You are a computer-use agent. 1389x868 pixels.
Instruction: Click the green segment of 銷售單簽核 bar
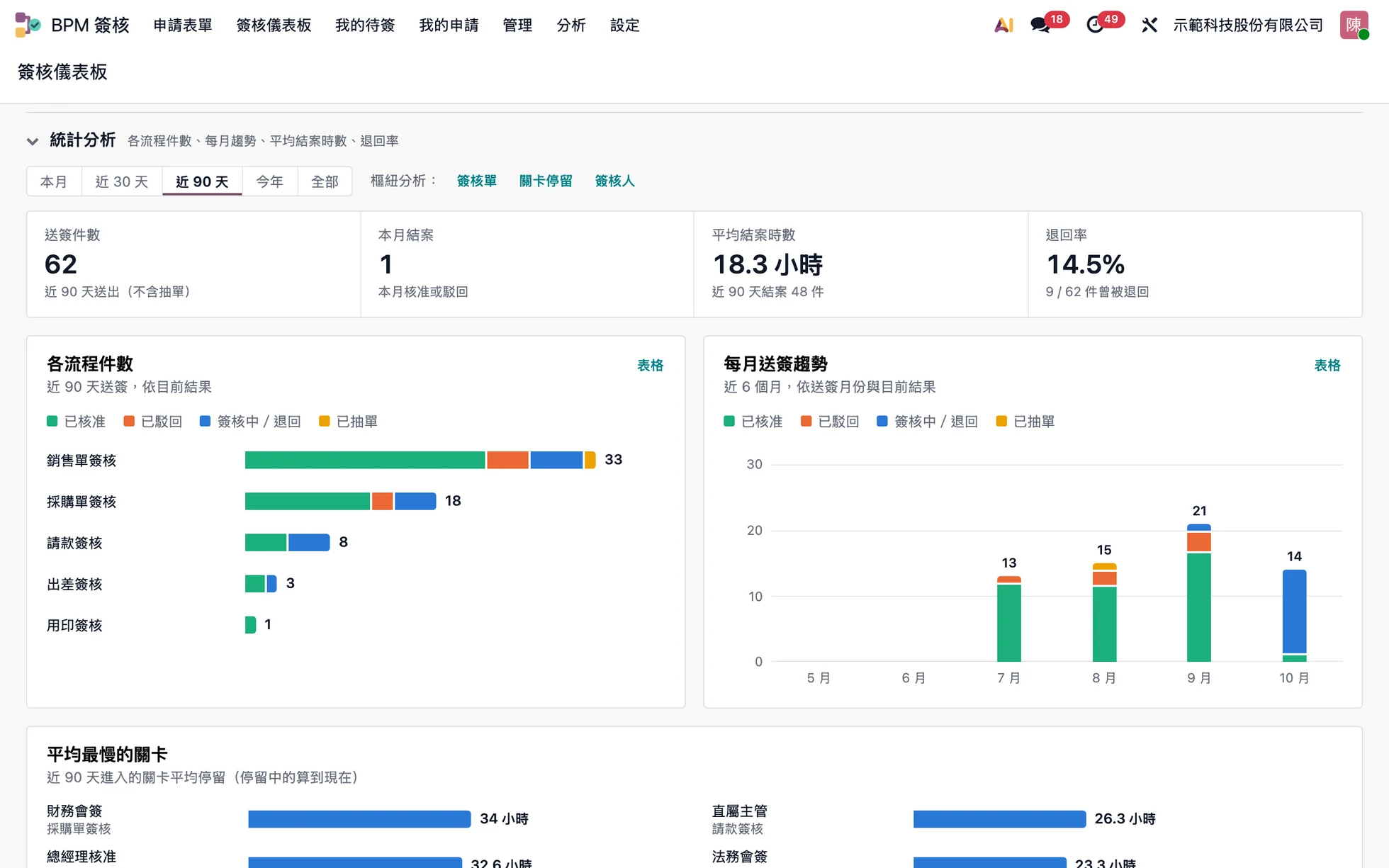click(x=365, y=460)
